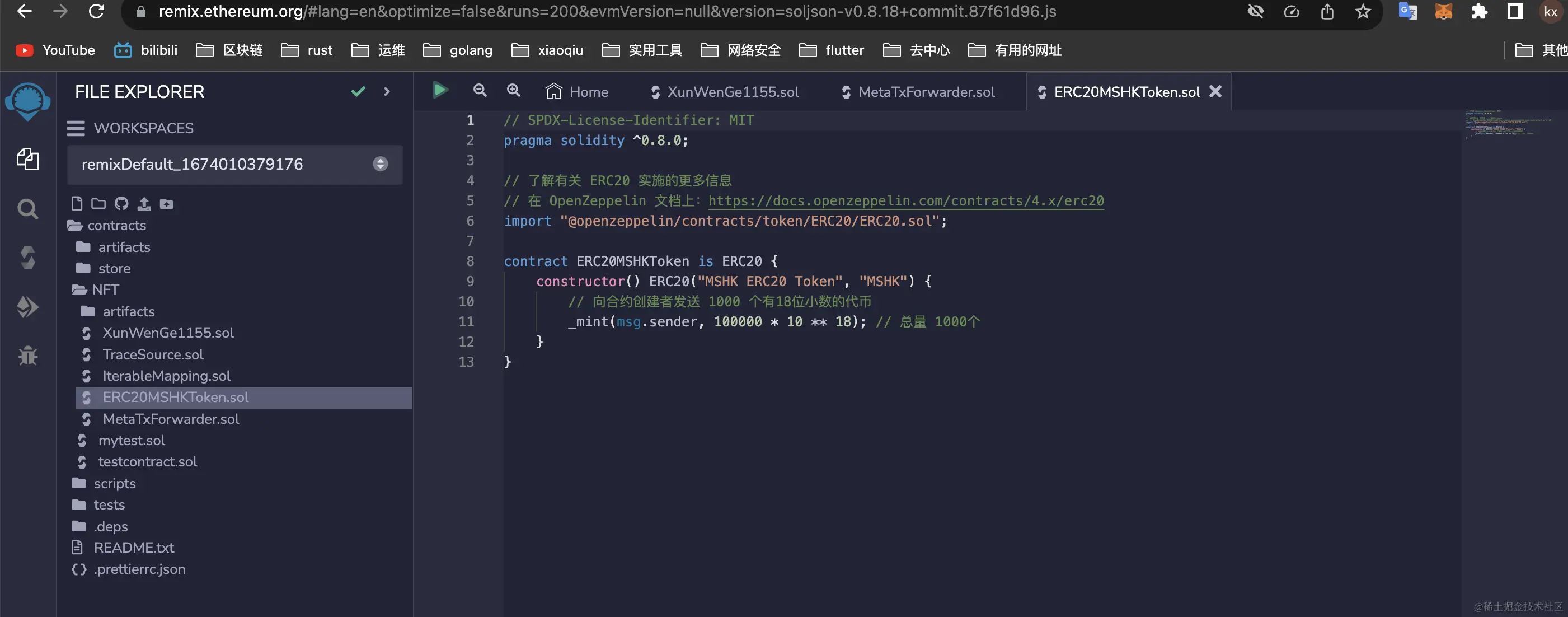Zoom out the editor font size
Image resolution: width=1568 pixels, height=617 pixels.
tap(480, 91)
